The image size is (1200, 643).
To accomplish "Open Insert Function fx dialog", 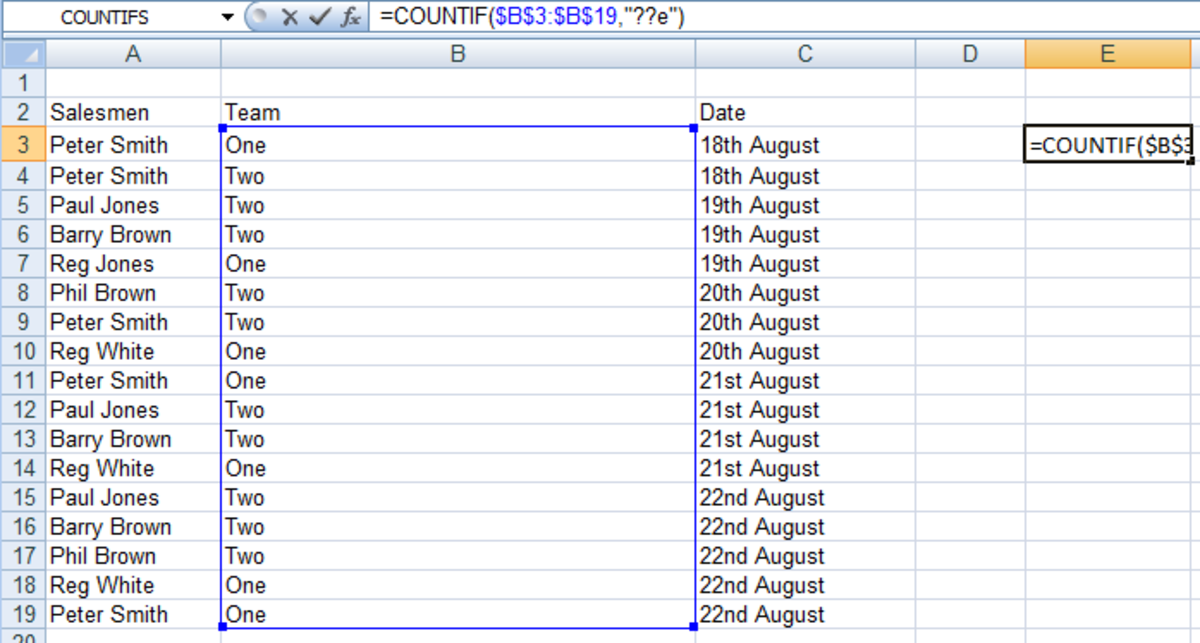I will (x=349, y=17).
